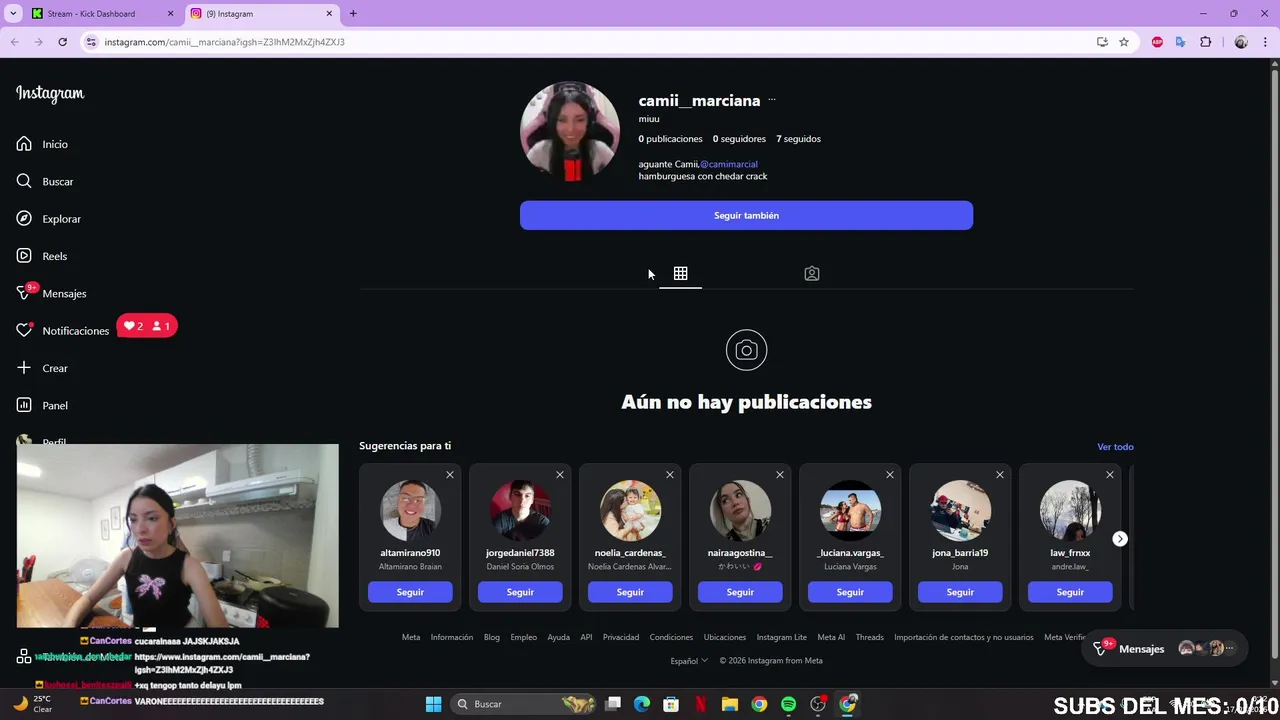Dismiss _luciana.vargas_ suggestion
Viewport: 1280px width, 720px height.
(890, 475)
